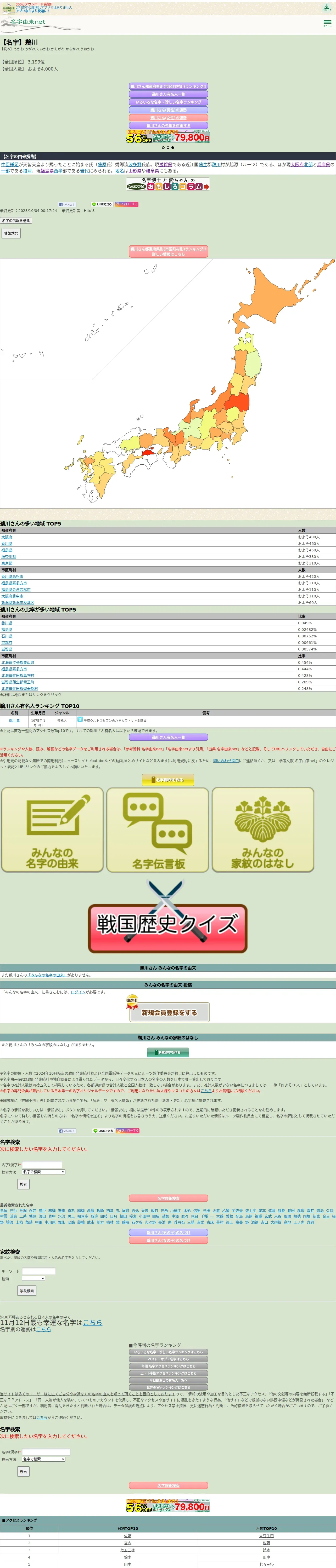Viewport: 336px width, 1568px height.
Task: Open the 石川県 link in the 比率 table
Action: tap(7, 636)
